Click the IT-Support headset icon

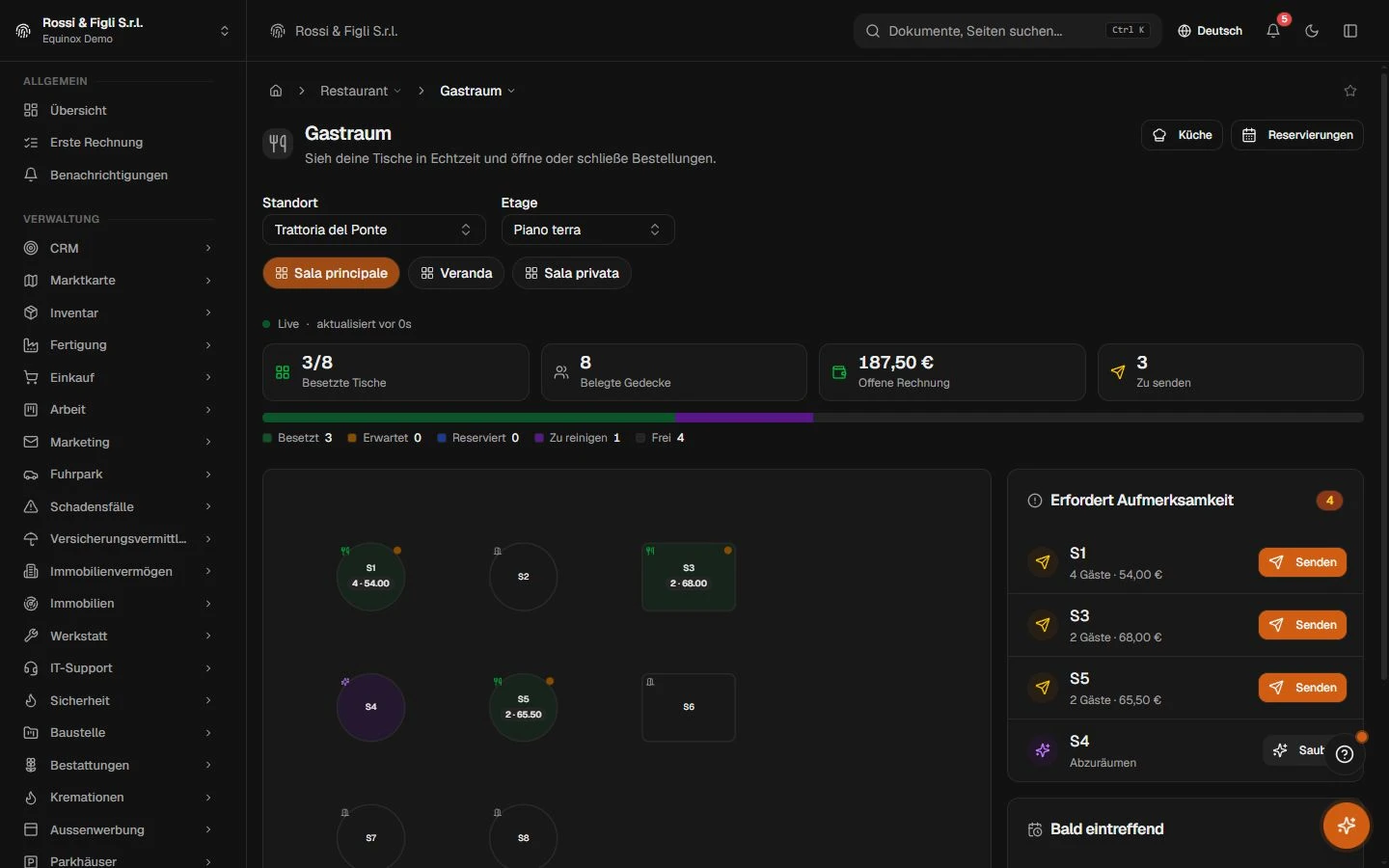click(x=31, y=668)
